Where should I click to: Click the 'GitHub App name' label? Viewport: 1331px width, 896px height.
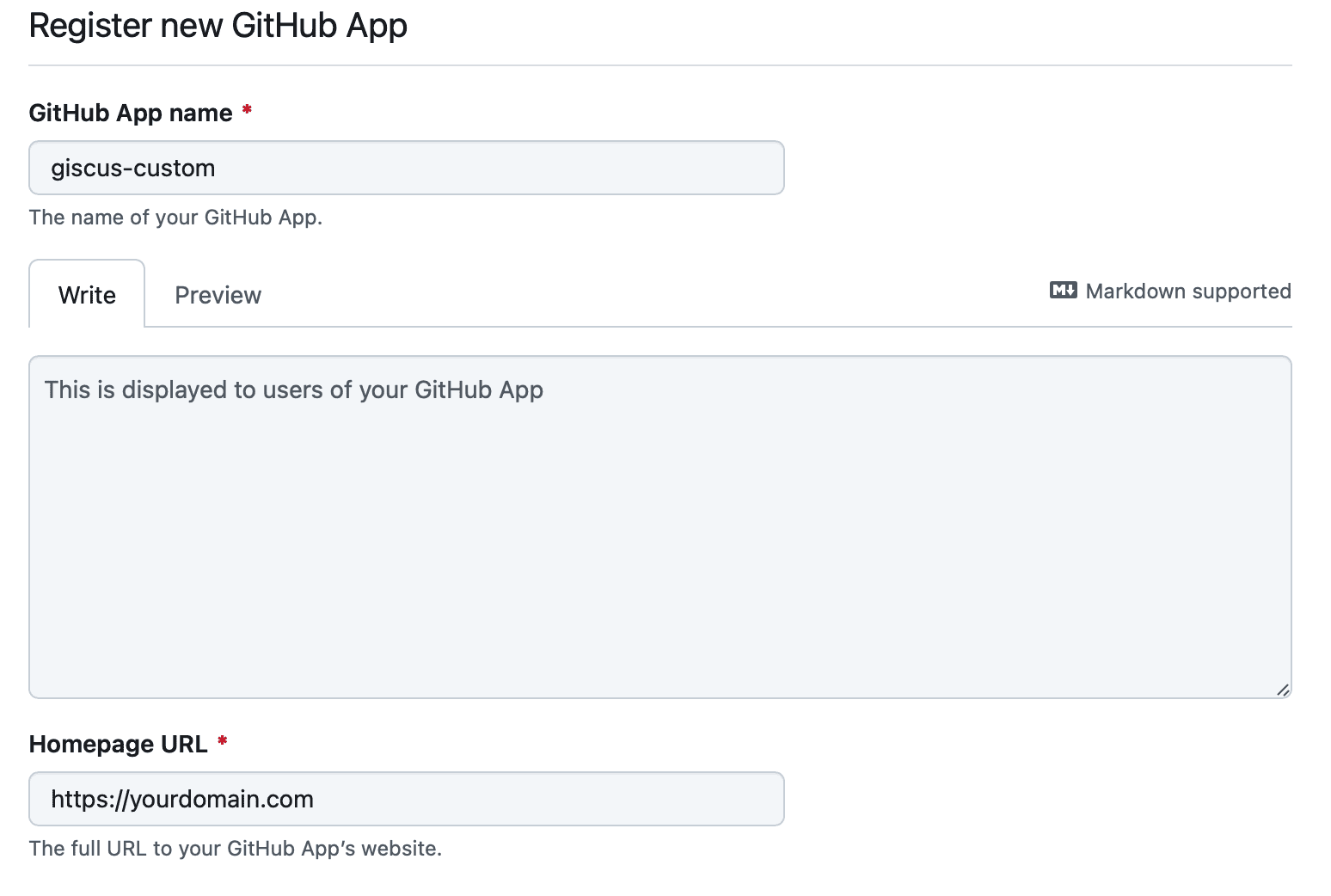point(131,114)
